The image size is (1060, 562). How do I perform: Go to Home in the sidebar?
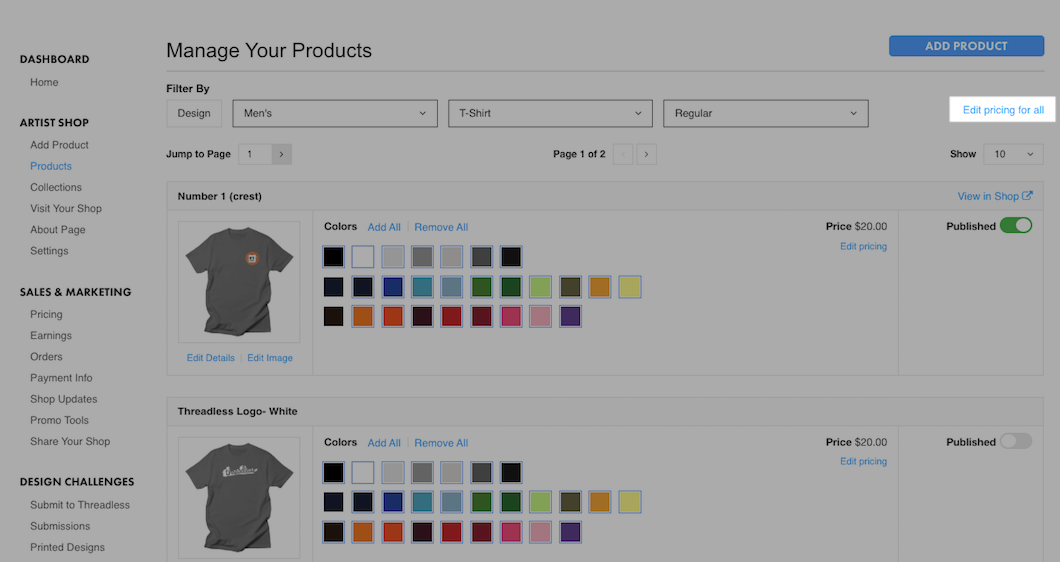pos(44,83)
